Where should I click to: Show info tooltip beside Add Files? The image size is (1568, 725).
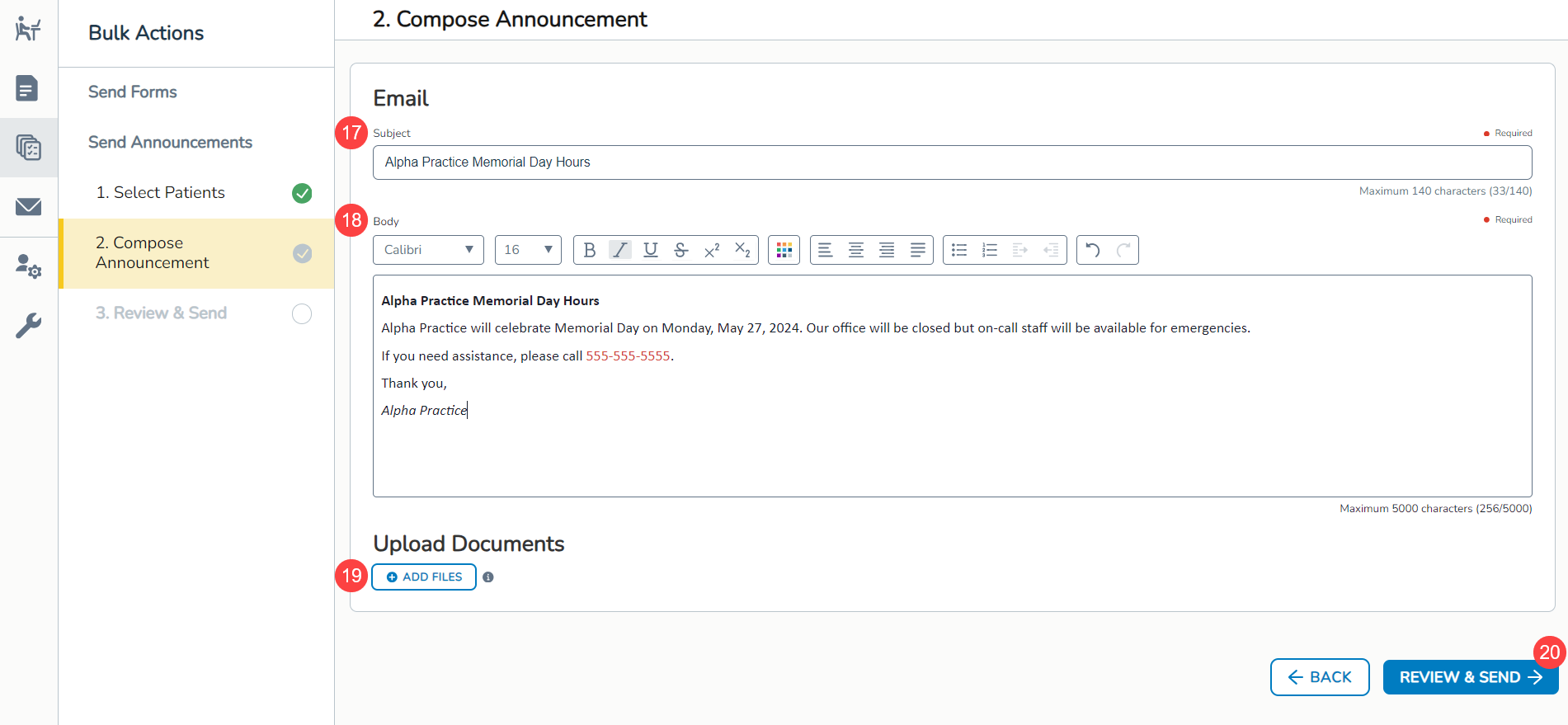point(488,577)
